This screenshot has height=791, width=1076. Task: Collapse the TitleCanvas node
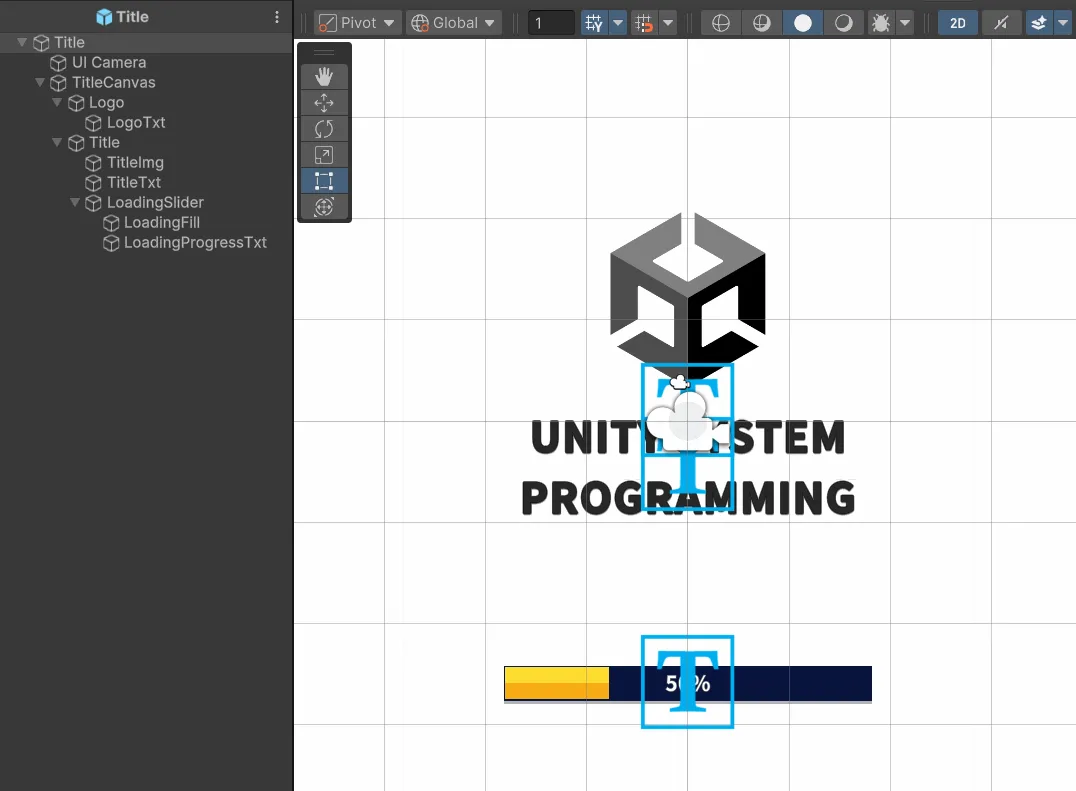point(40,82)
